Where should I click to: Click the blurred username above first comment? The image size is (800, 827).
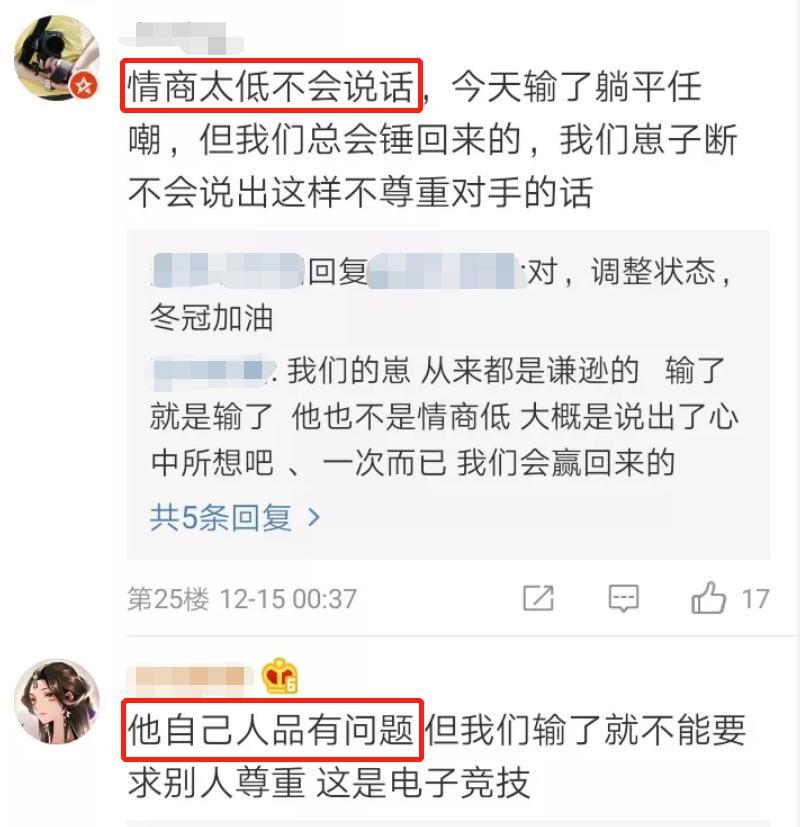[x=180, y=36]
